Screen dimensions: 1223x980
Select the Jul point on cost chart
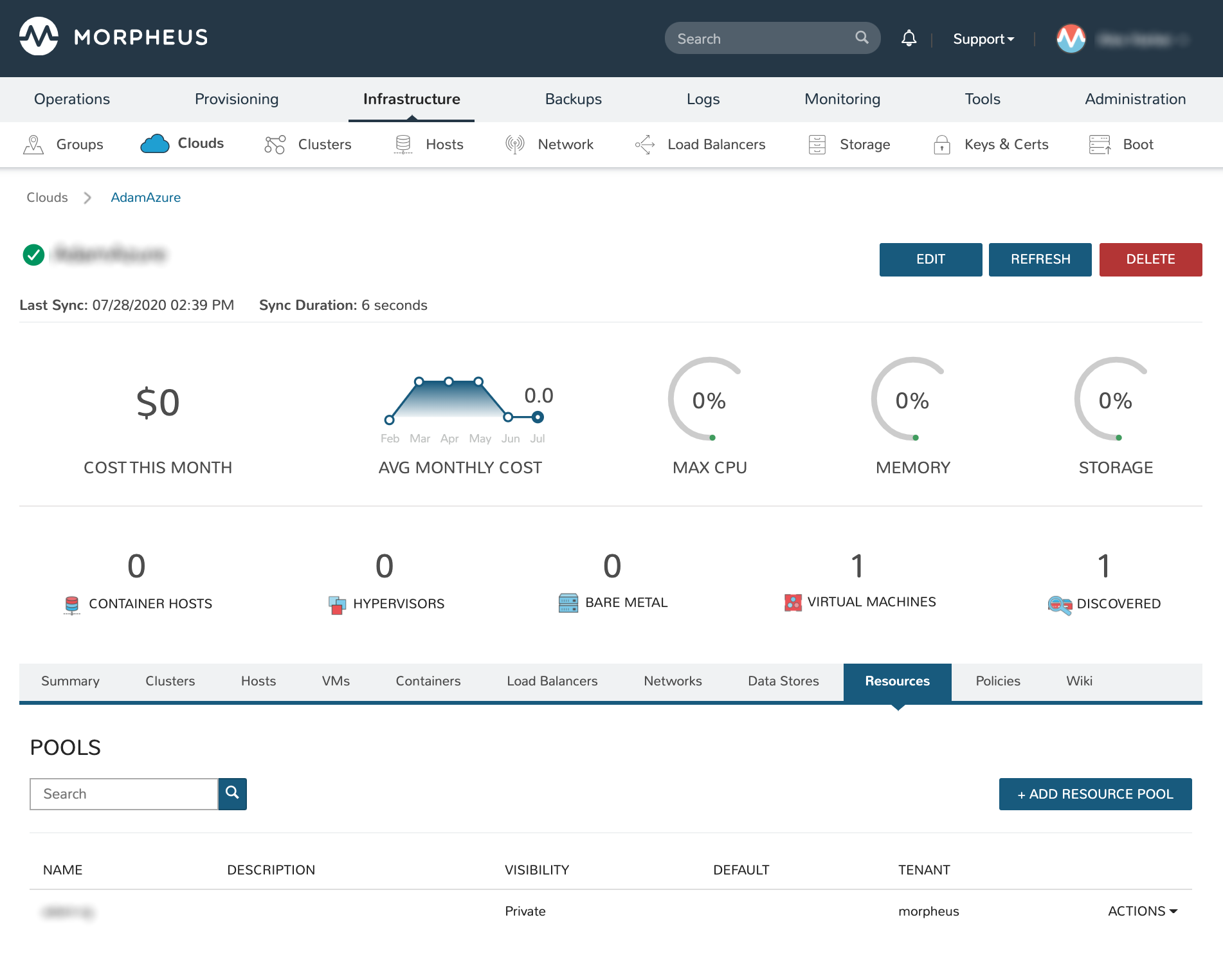tap(538, 417)
